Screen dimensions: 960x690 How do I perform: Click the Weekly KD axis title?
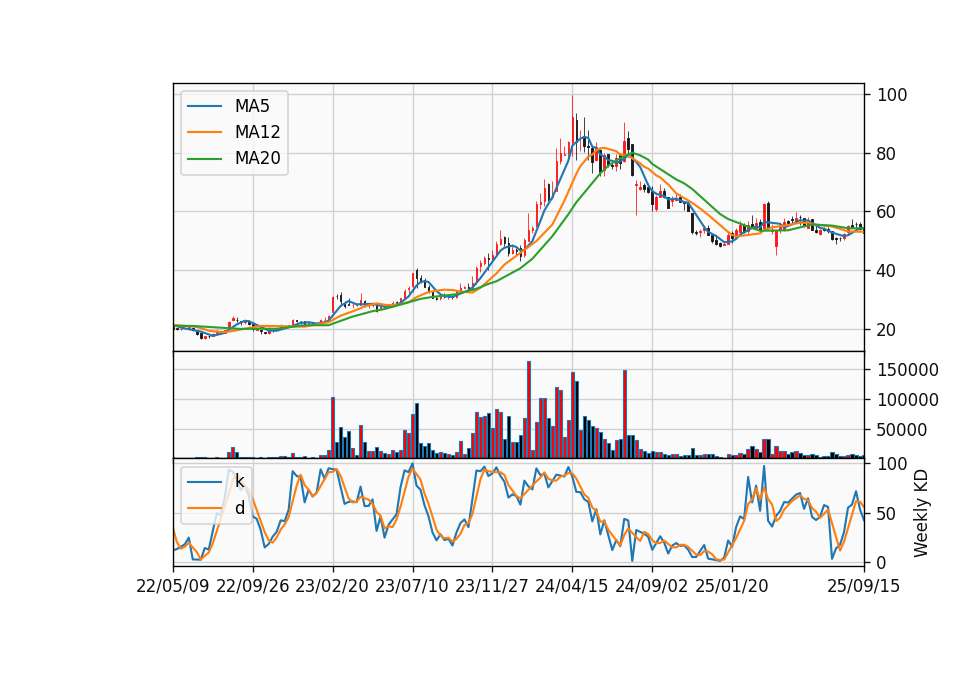tap(921, 514)
